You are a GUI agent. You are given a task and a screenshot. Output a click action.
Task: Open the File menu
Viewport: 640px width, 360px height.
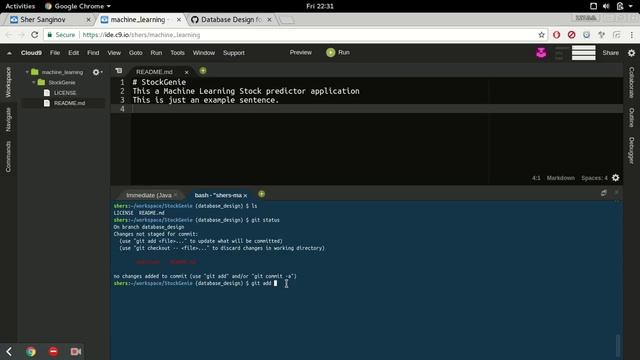point(55,53)
